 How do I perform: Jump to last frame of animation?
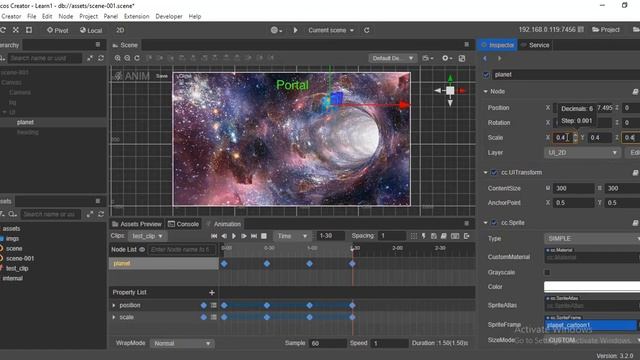(x=254, y=236)
